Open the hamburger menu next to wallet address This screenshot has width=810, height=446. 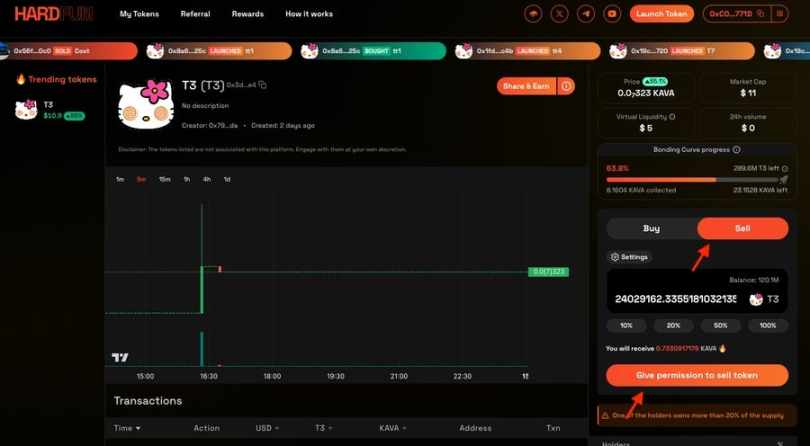point(780,14)
